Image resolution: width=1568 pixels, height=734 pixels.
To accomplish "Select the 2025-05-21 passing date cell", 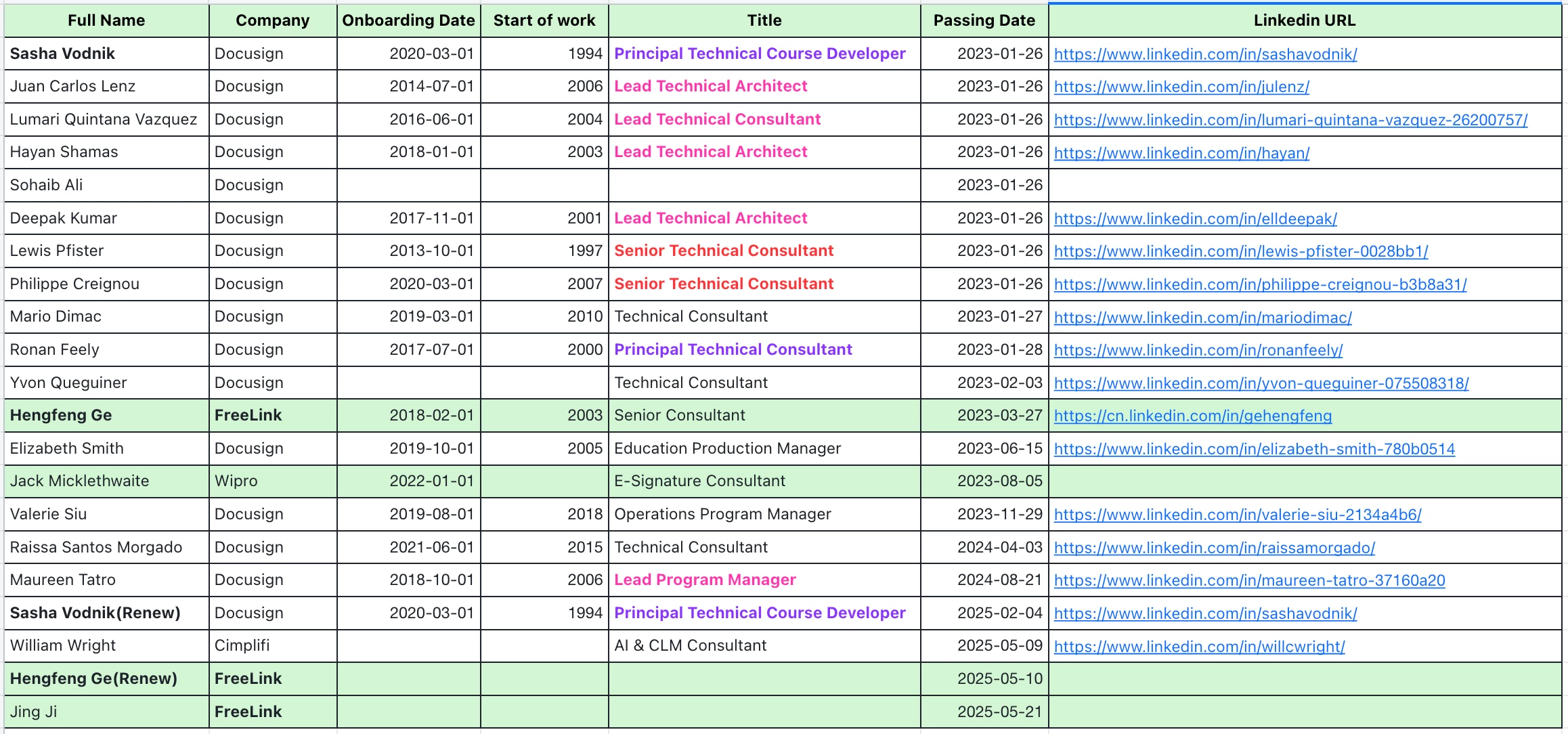I will 984,712.
